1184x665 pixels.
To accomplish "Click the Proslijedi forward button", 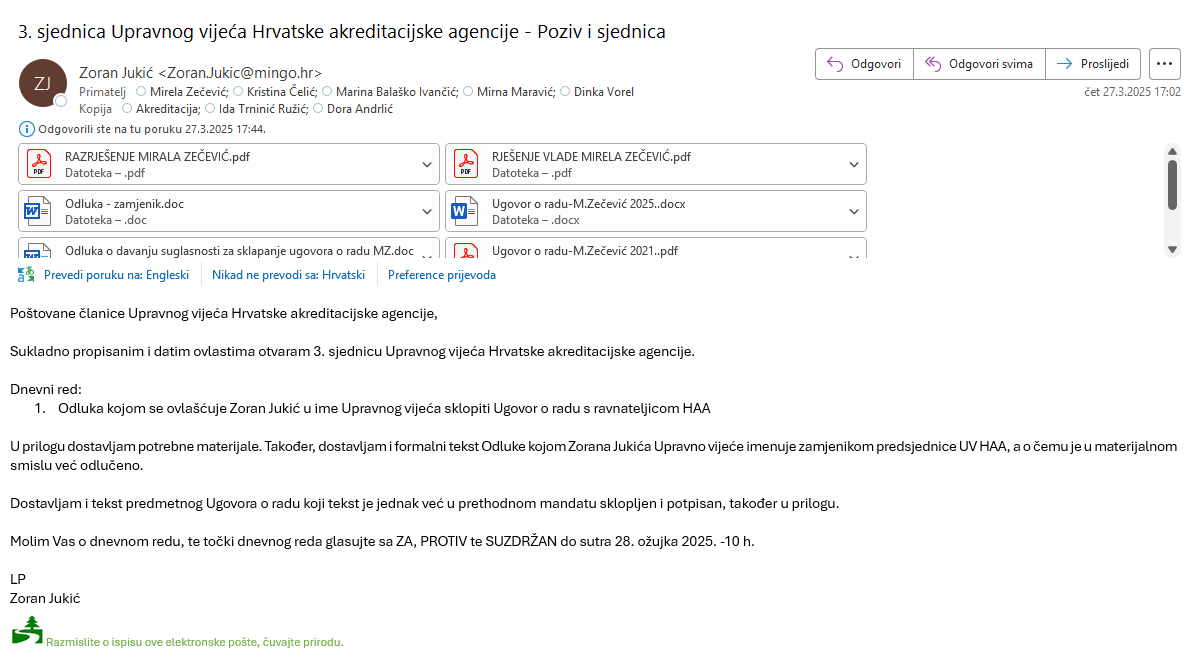I will (x=1094, y=64).
